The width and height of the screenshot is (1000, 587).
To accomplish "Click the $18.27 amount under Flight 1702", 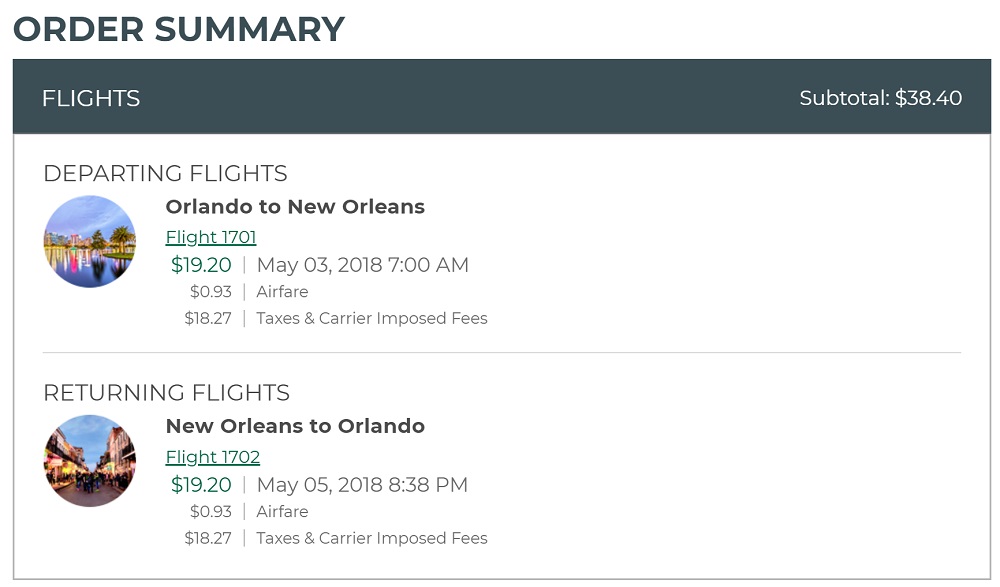I will [x=207, y=538].
